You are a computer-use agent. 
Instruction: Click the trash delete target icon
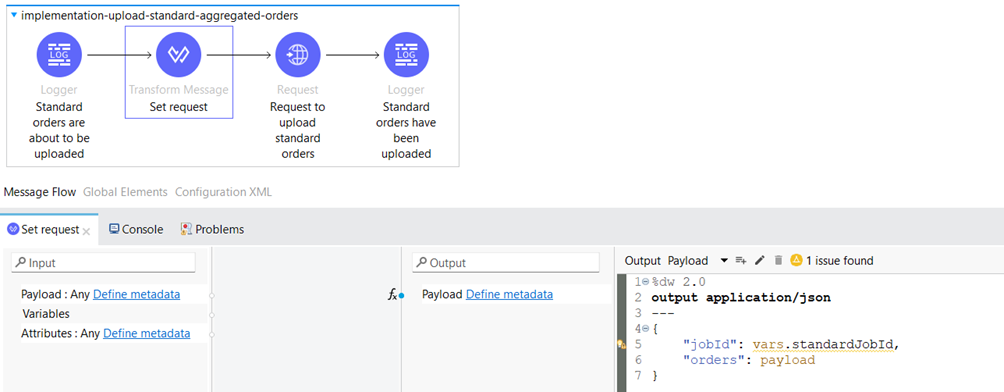tap(779, 260)
